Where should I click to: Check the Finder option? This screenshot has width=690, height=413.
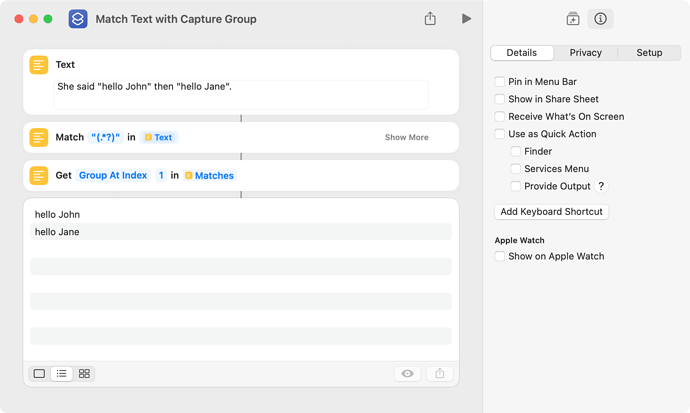(515, 151)
